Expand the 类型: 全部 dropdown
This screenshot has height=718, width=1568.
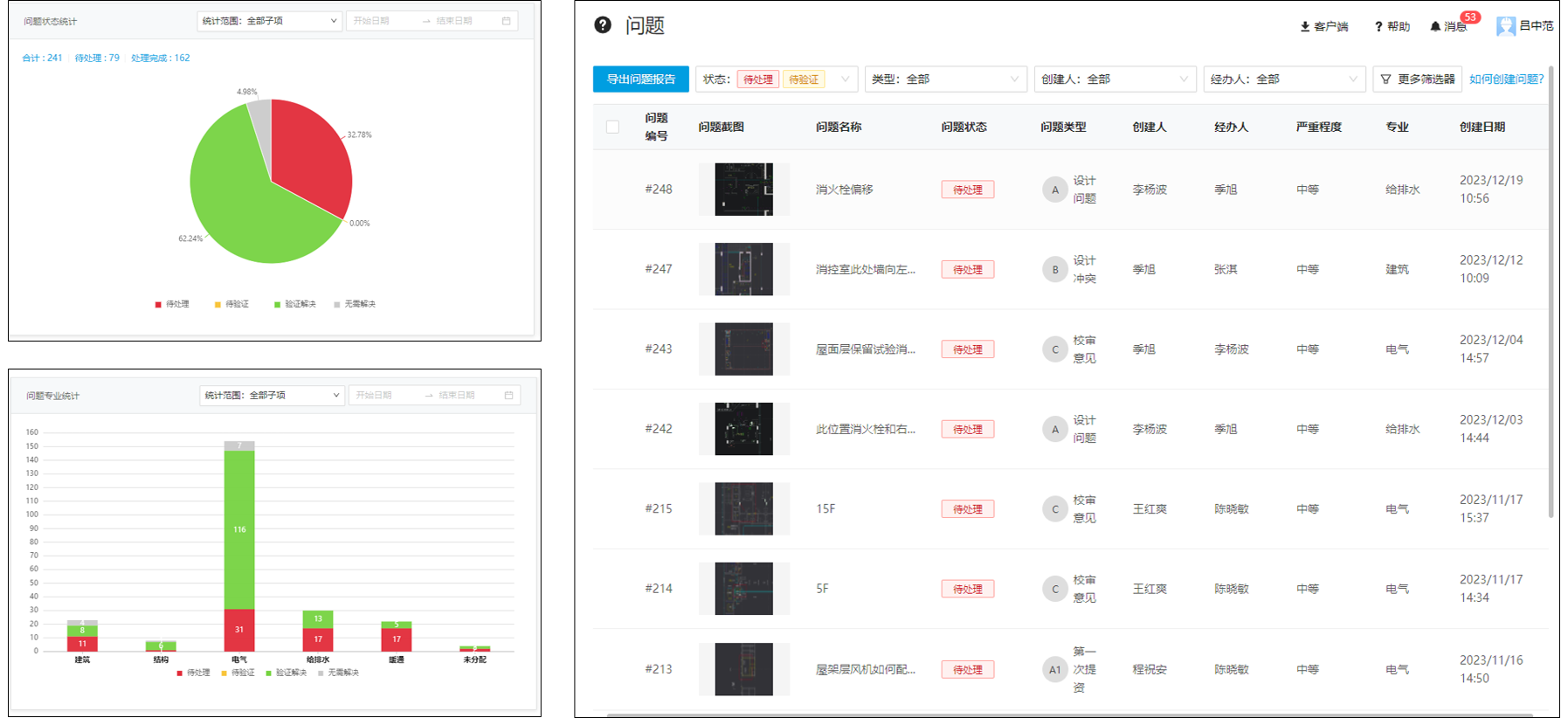tap(945, 79)
